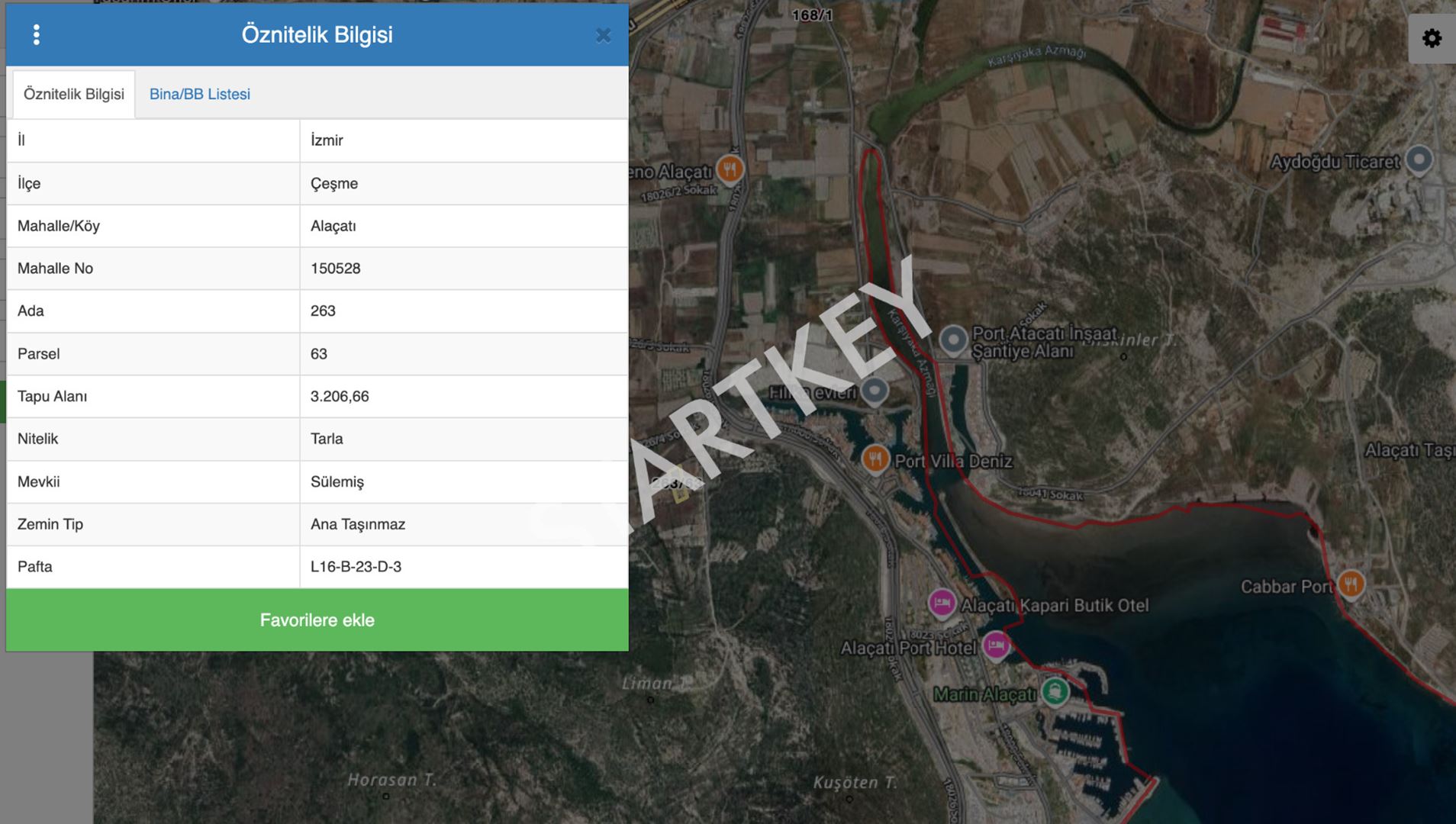Click the Nitelik row value Tarla

(x=327, y=439)
